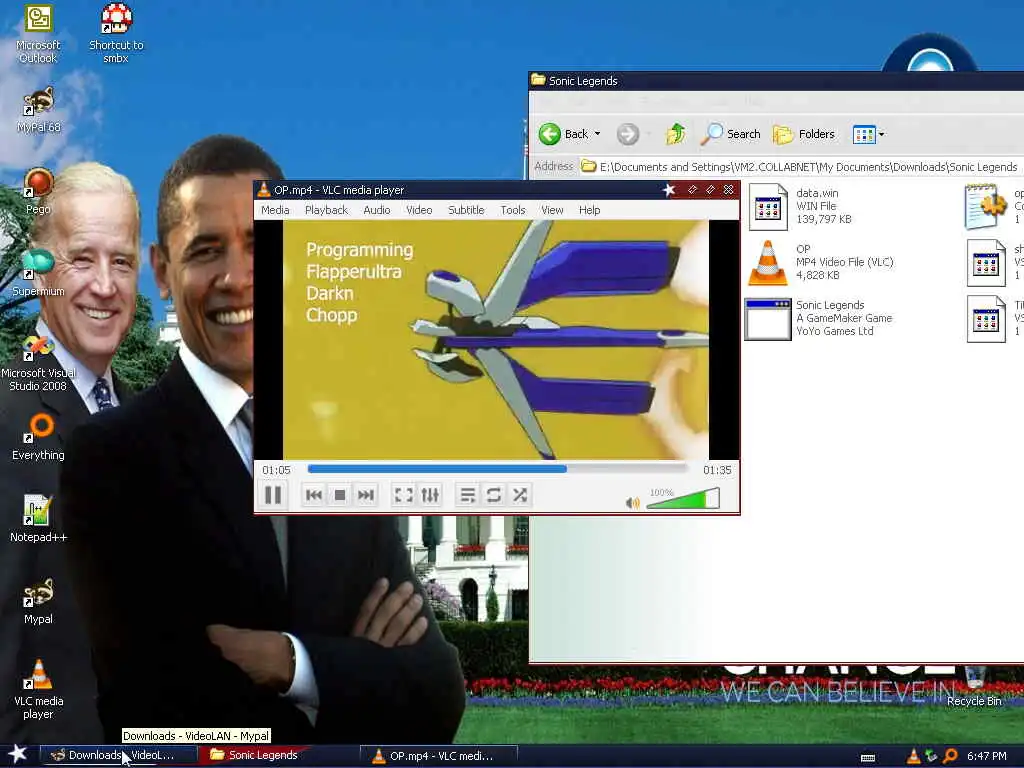Open MyPal 68 desktop icon
1024x768 pixels.
coord(39,110)
